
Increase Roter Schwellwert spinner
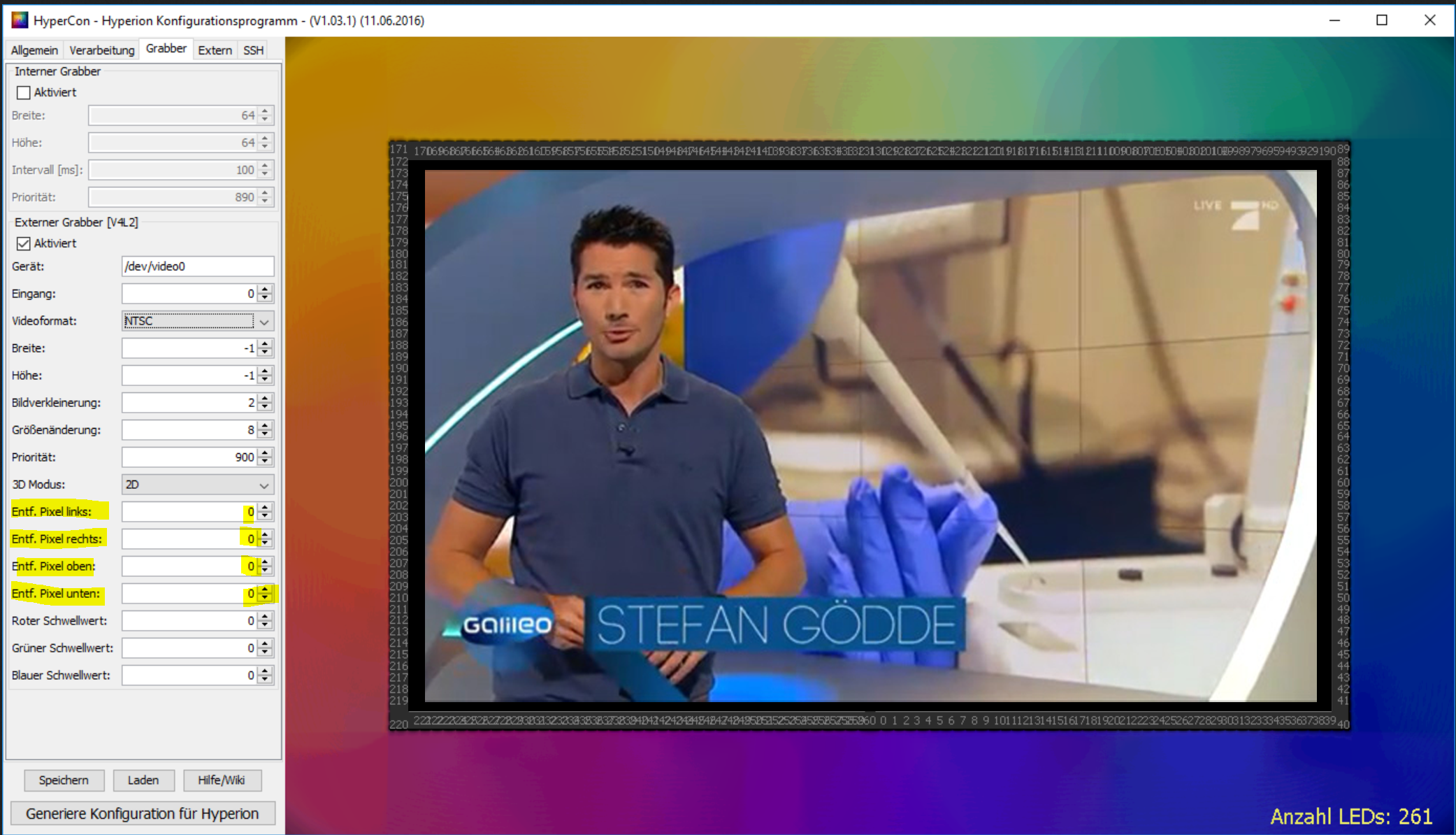point(265,617)
